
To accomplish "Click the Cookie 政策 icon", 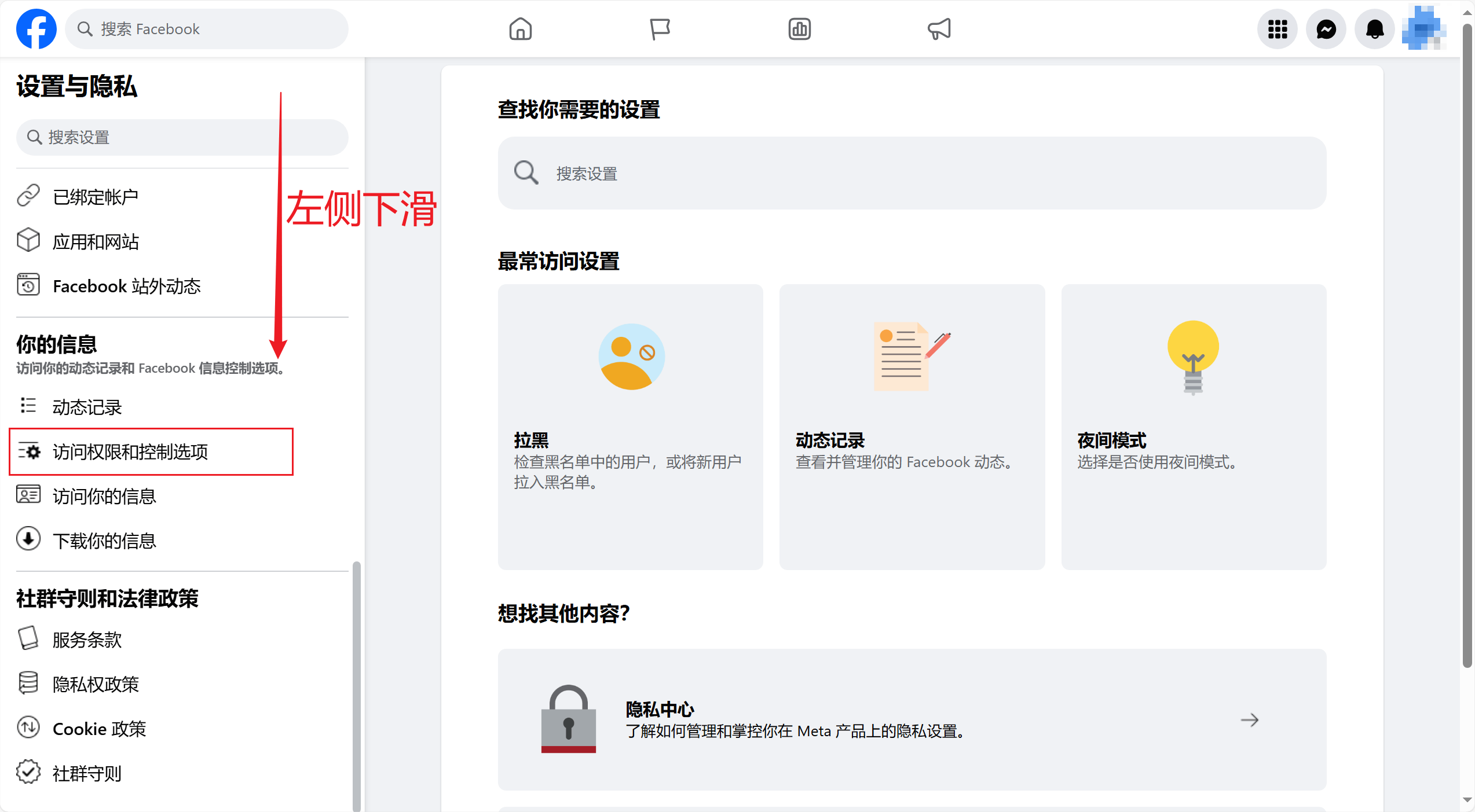I will (x=28, y=728).
